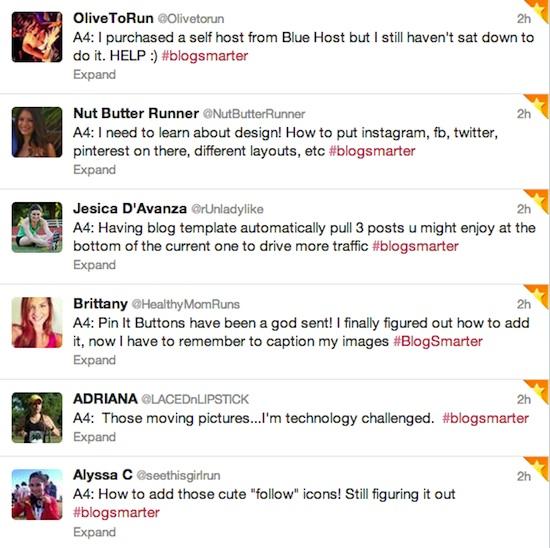Open OliveToRun's profile picture
This screenshot has width=550, height=548.
(x=37, y=37)
